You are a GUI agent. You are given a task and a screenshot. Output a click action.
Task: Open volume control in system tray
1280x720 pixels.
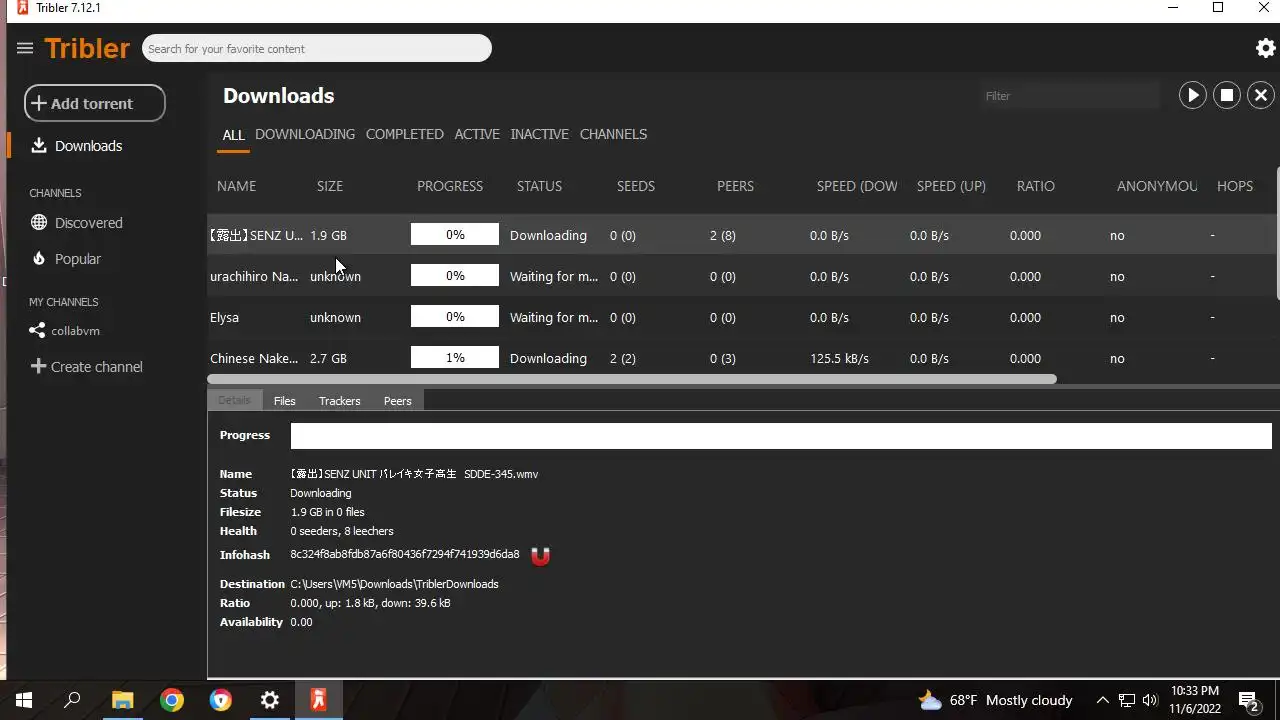coord(1150,700)
